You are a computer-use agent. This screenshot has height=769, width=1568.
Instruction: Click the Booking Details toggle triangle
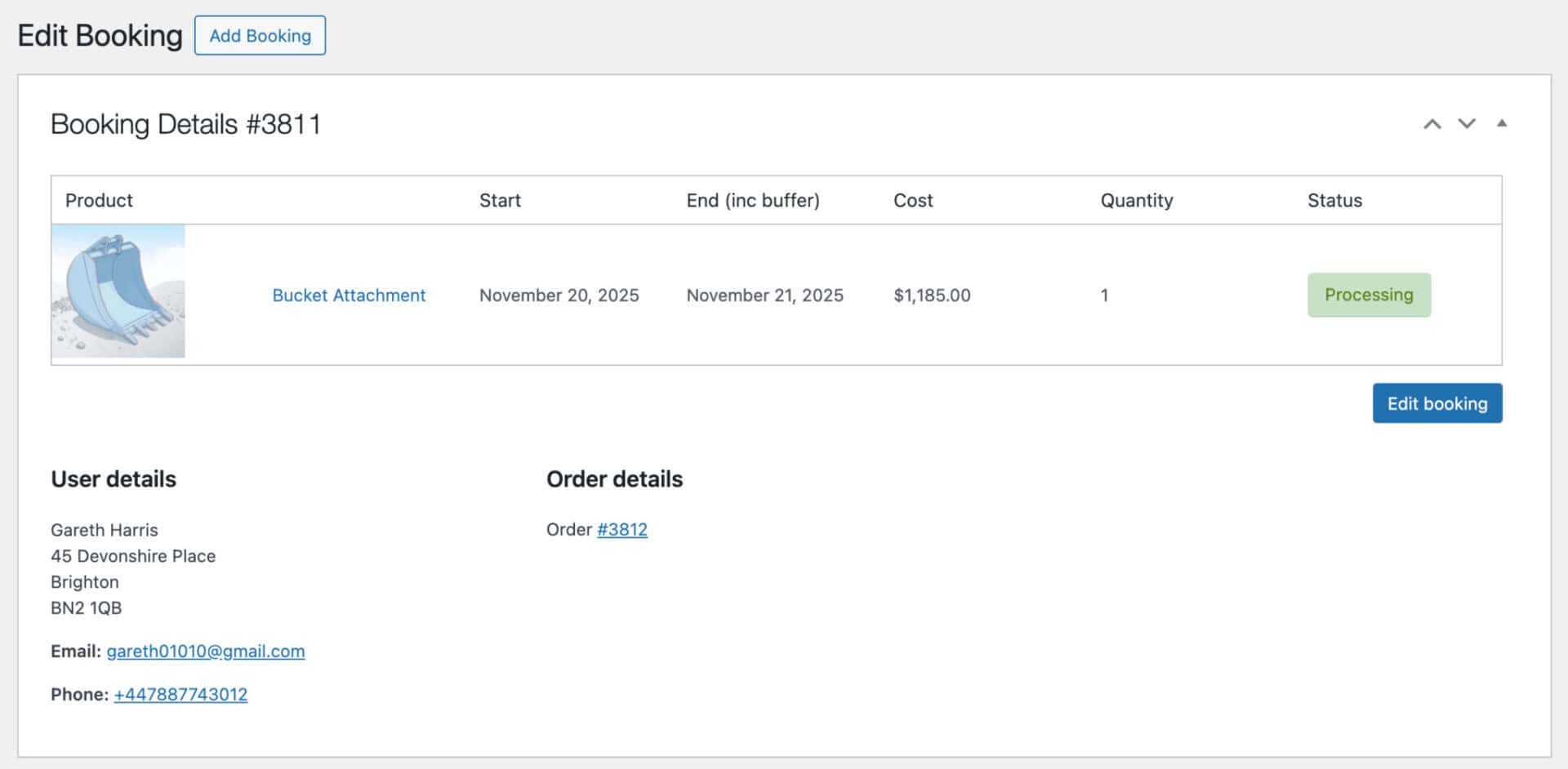pyautogui.click(x=1503, y=123)
